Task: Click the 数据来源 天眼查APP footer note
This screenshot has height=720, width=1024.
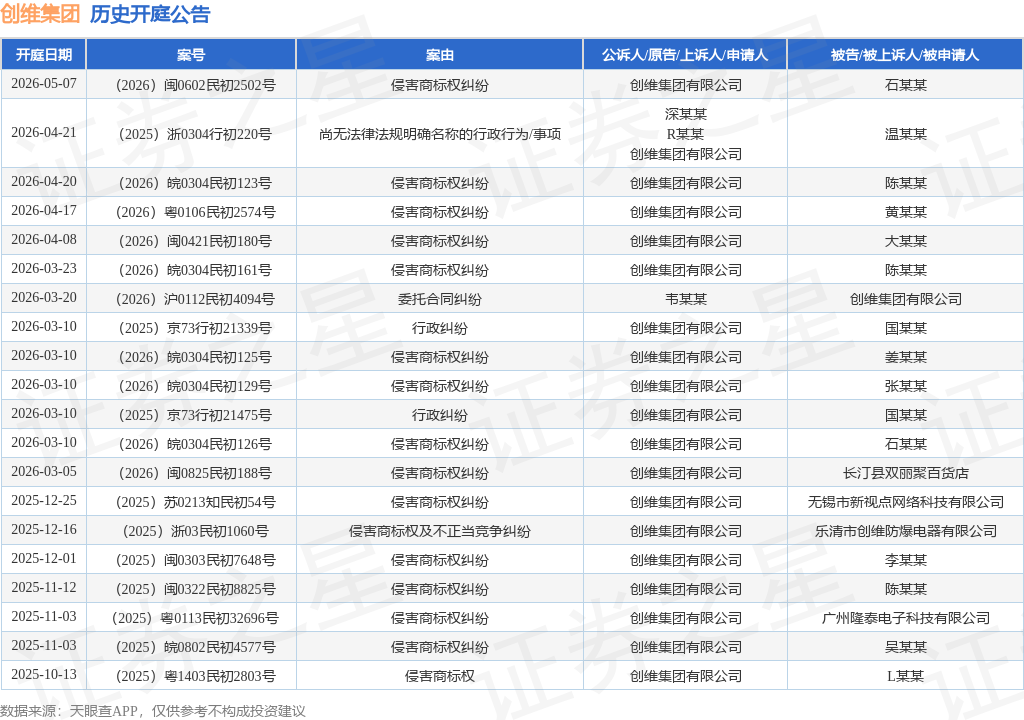Action: pos(153,711)
